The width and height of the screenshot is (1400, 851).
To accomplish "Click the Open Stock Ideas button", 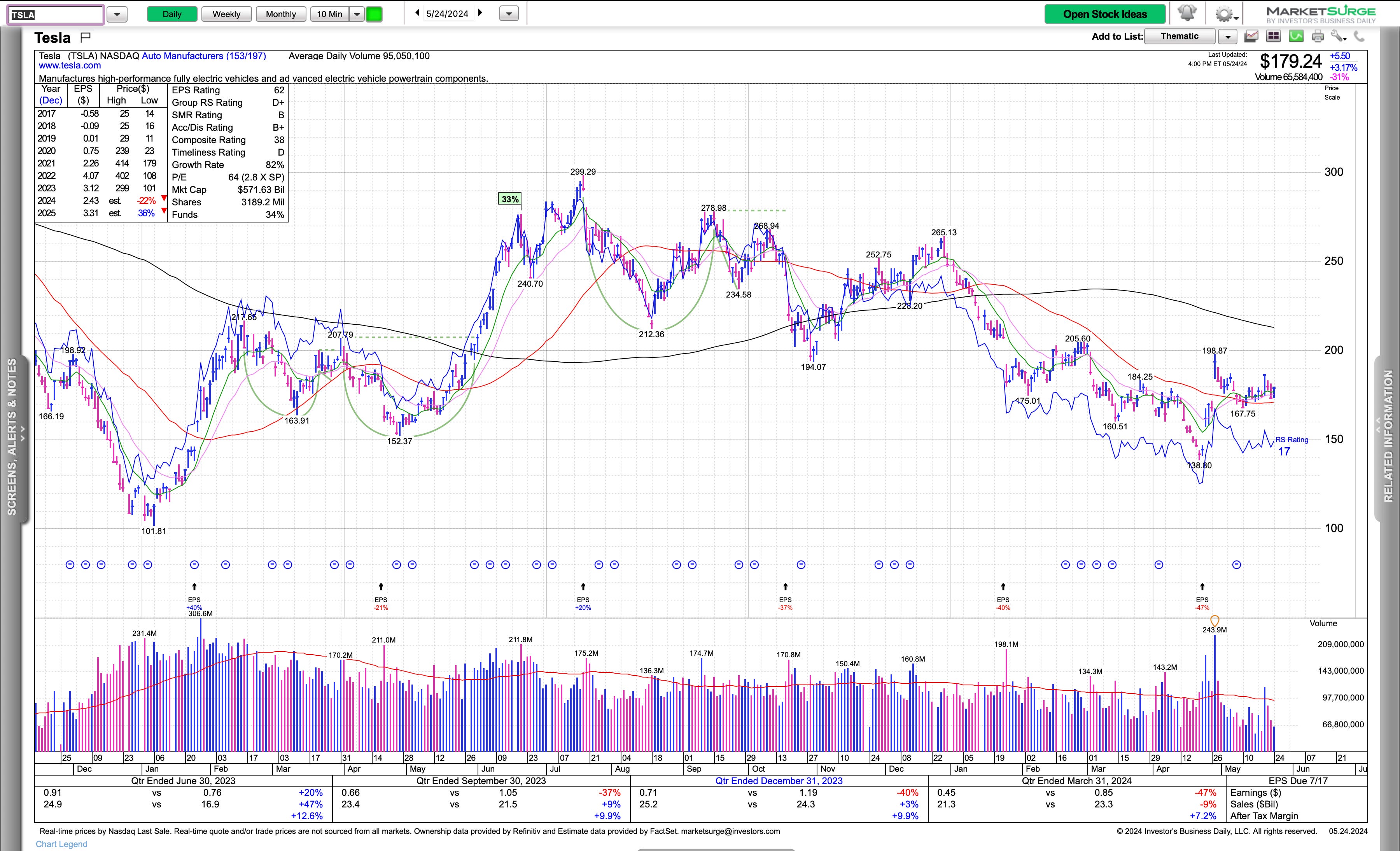I will (1104, 14).
